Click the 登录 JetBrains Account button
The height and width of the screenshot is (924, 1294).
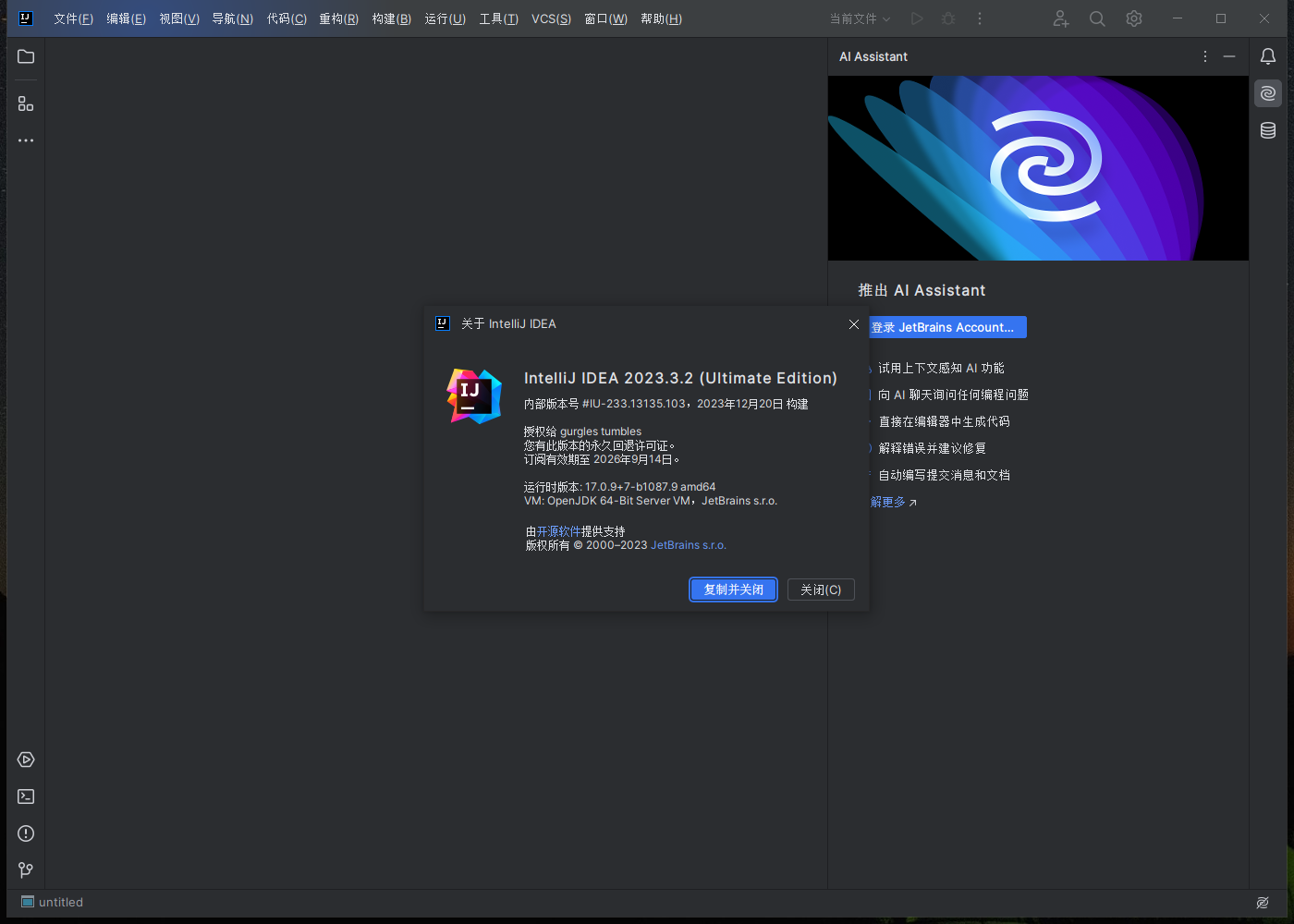tap(947, 327)
